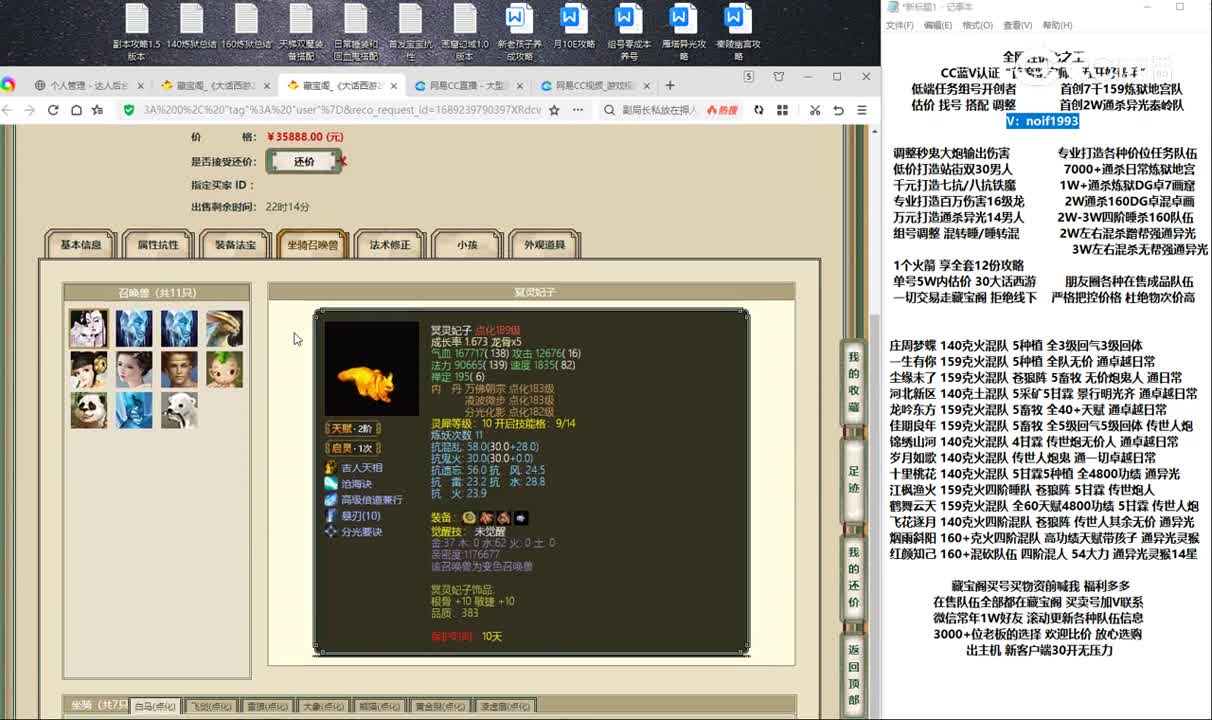Open the 装备法宝 tab
Image resolution: width=1212 pixels, height=720 pixels.
point(235,245)
